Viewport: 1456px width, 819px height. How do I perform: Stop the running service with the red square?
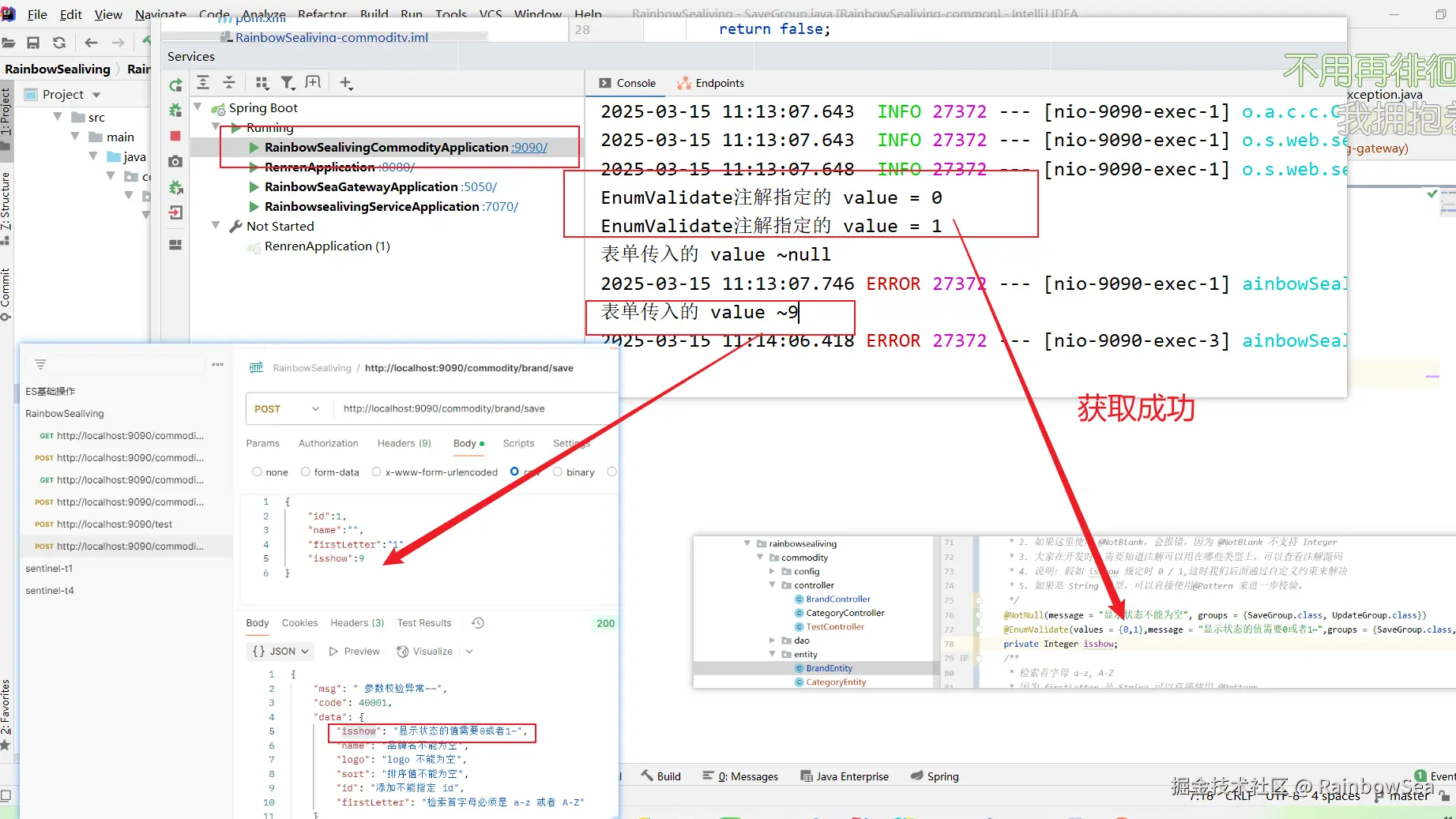[x=175, y=136]
